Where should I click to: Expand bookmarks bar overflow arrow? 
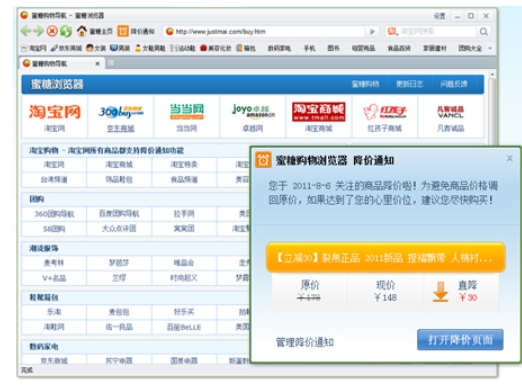pos(490,48)
